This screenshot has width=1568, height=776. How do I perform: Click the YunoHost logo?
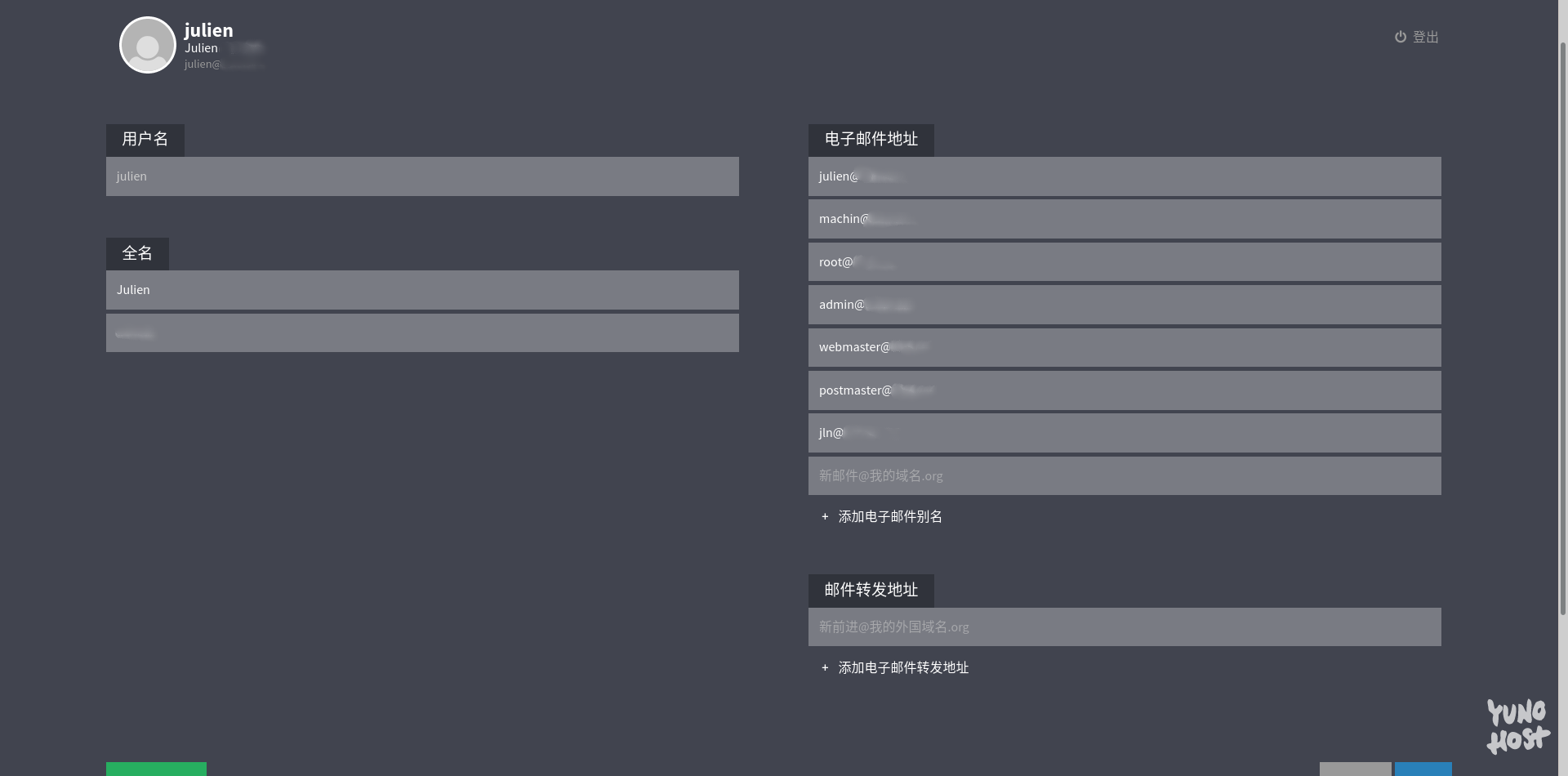coord(1517,726)
